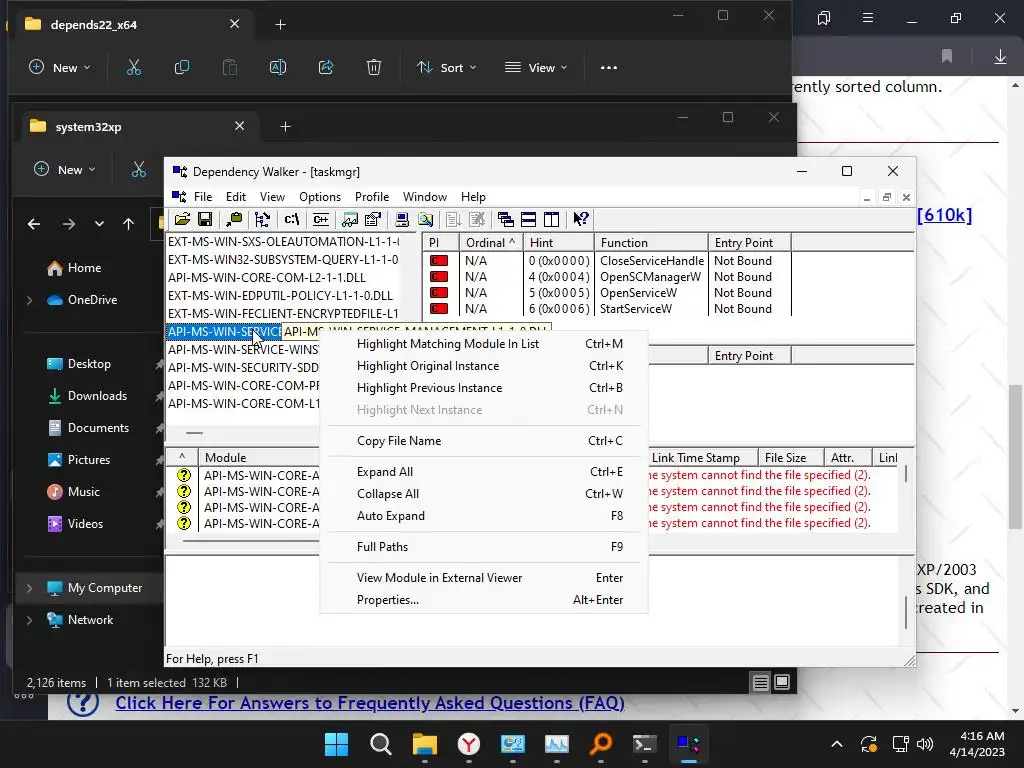Choose Properties... in context menu

pos(483,600)
